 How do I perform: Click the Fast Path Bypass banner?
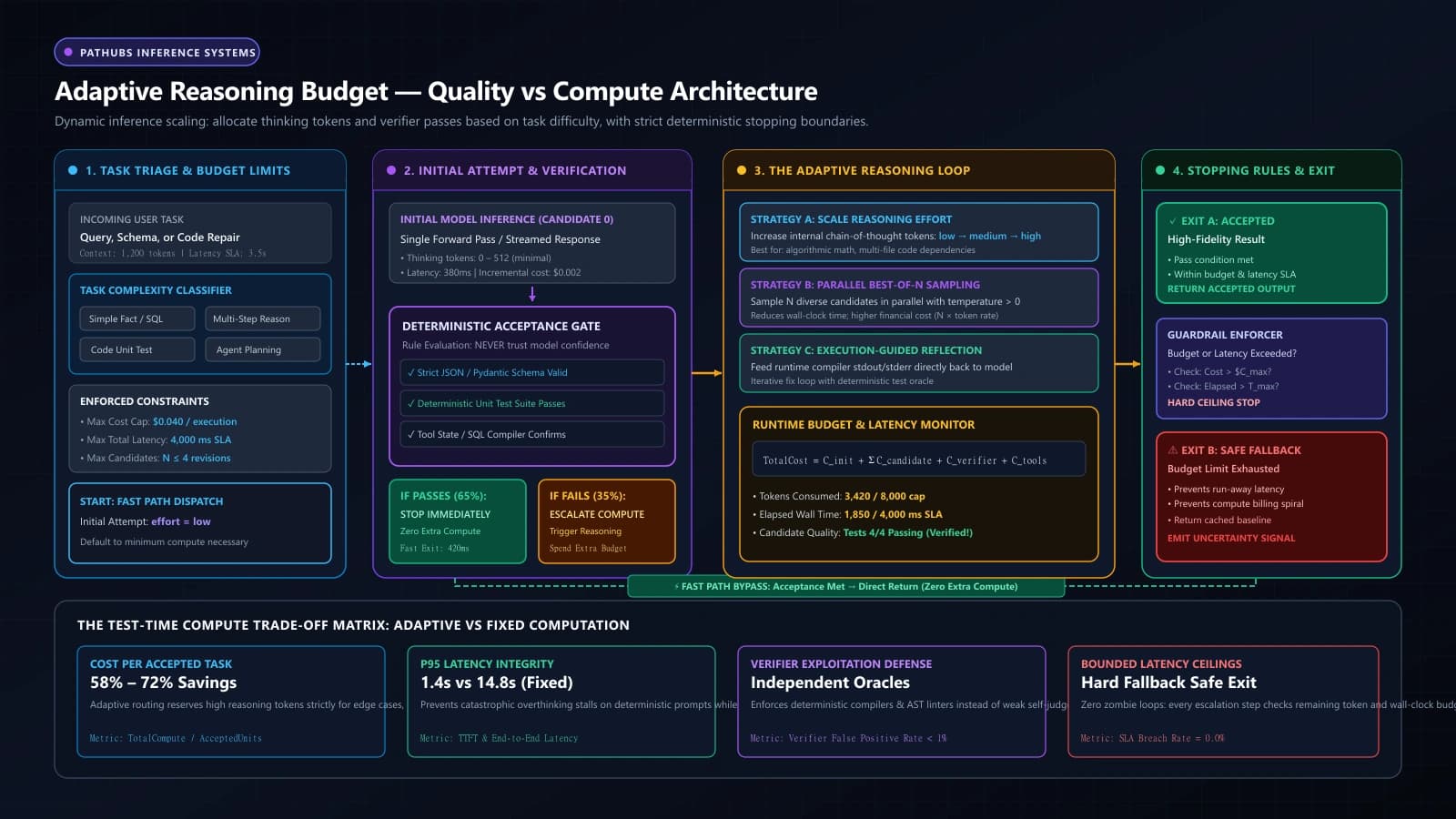(x=846, y=587)
